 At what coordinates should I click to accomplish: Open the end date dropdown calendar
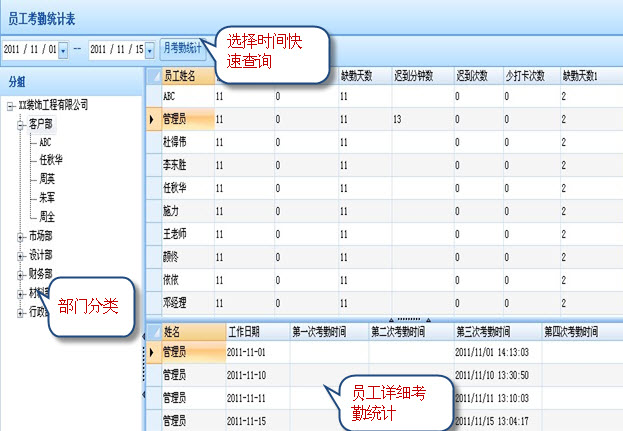point(151,49)
